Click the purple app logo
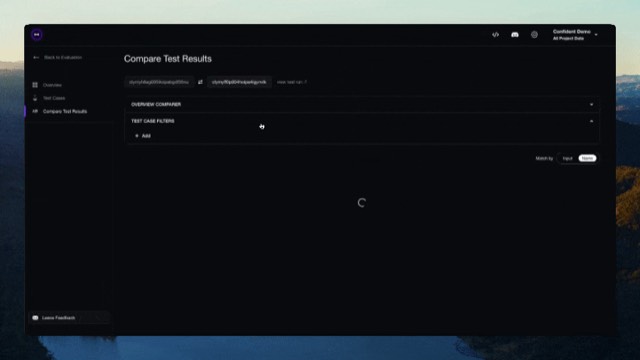Viewport: 640px width, 360px height. click(x=37, y=35)
